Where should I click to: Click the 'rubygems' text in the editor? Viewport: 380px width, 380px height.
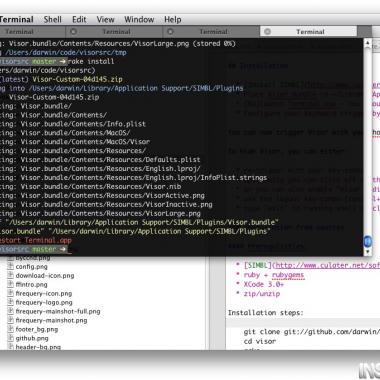(288, 275)
